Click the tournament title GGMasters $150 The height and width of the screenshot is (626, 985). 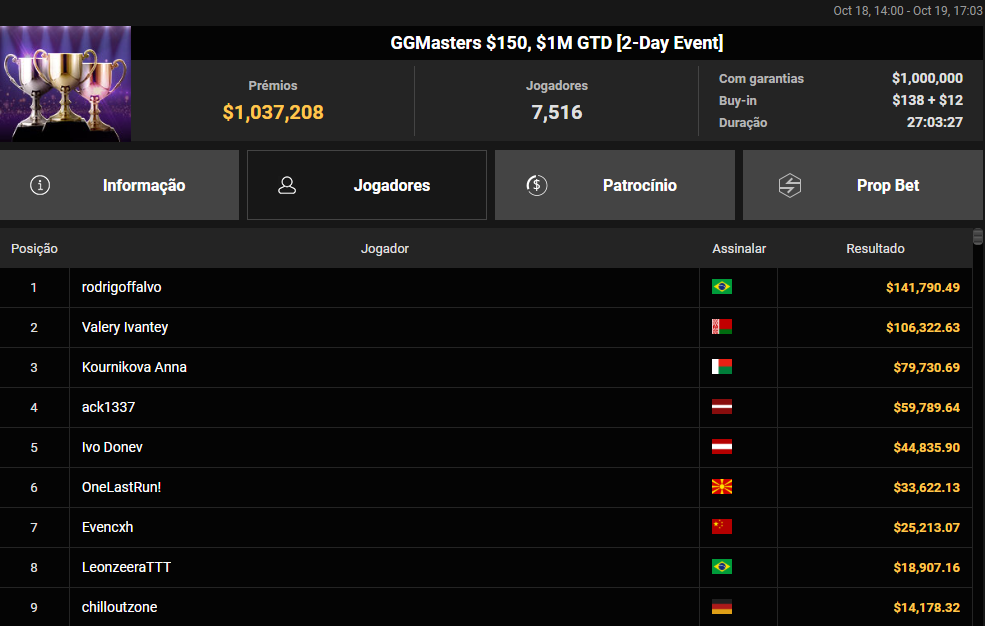(557, 43)
